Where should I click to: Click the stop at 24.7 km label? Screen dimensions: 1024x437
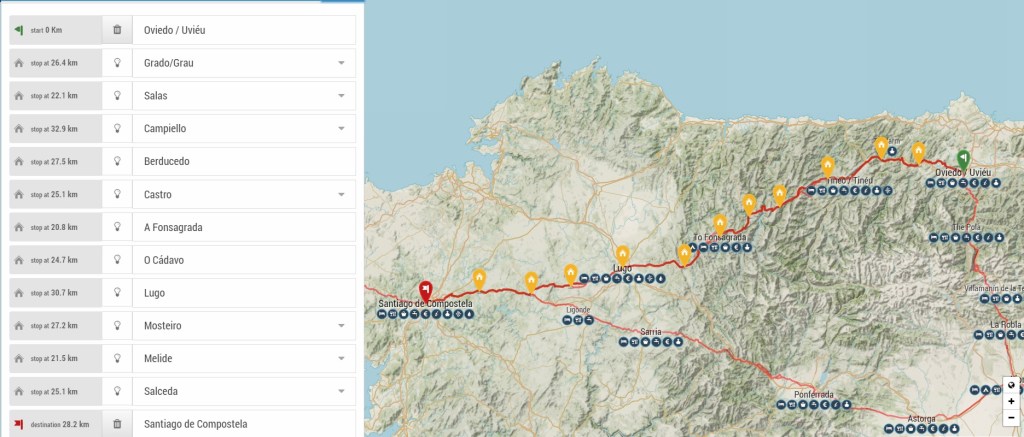[x=56, y=260]
